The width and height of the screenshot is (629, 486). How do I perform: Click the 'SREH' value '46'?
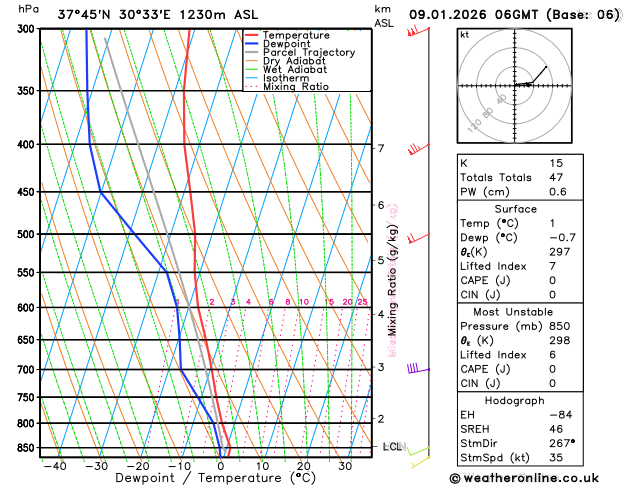click(556, 429)
